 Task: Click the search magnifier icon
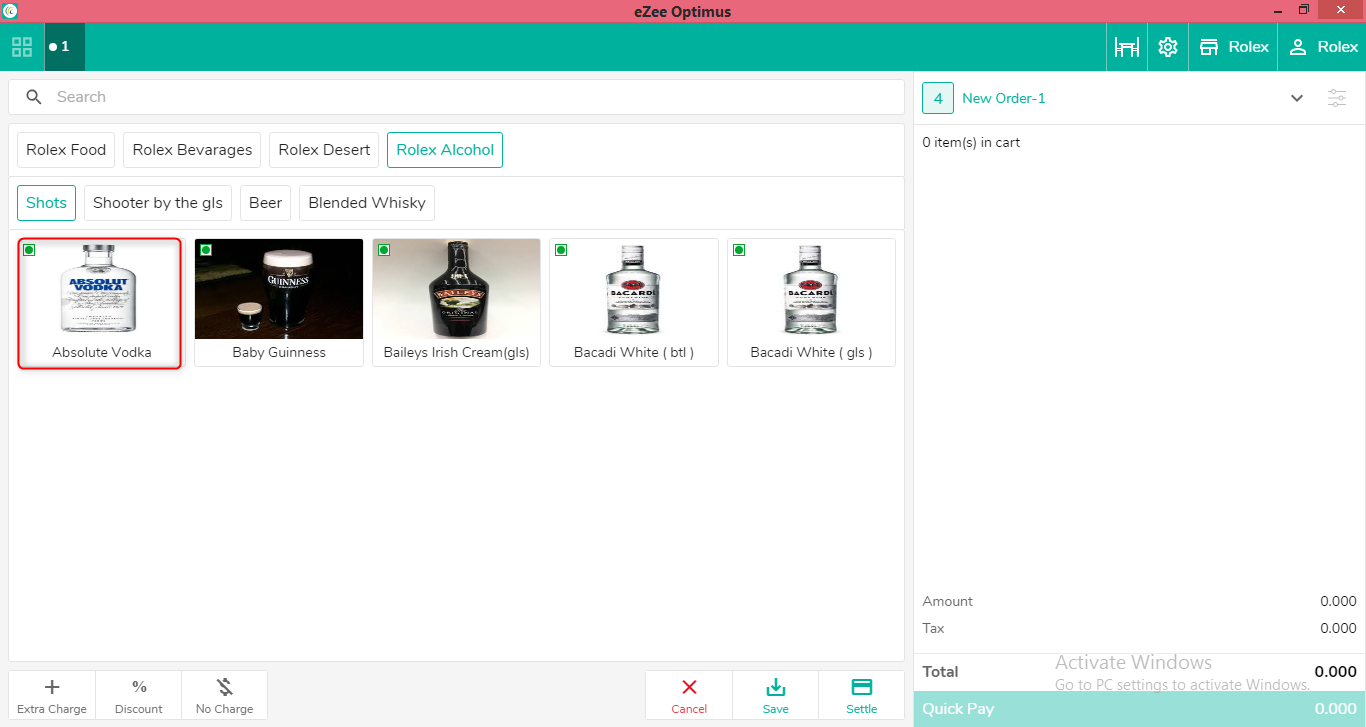(34, 97)
